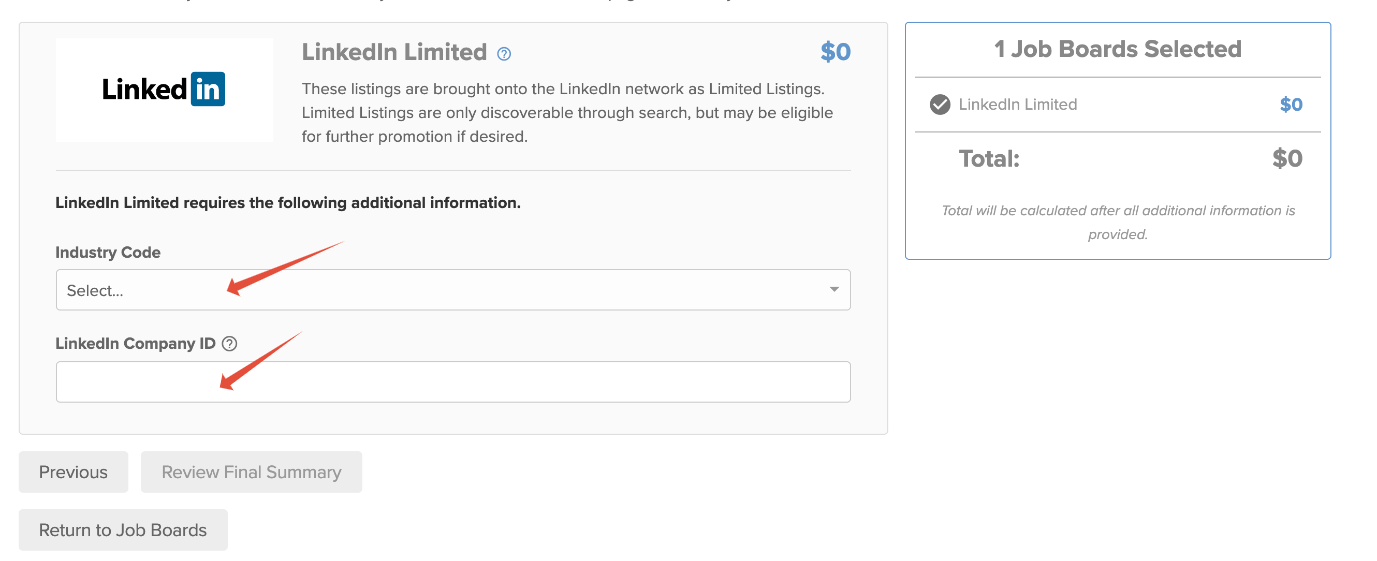This screenshot has height=561, width=1377.
Task: Click the checkmark icon beside LinkedIn Limited summary
Action: point(940,104)
